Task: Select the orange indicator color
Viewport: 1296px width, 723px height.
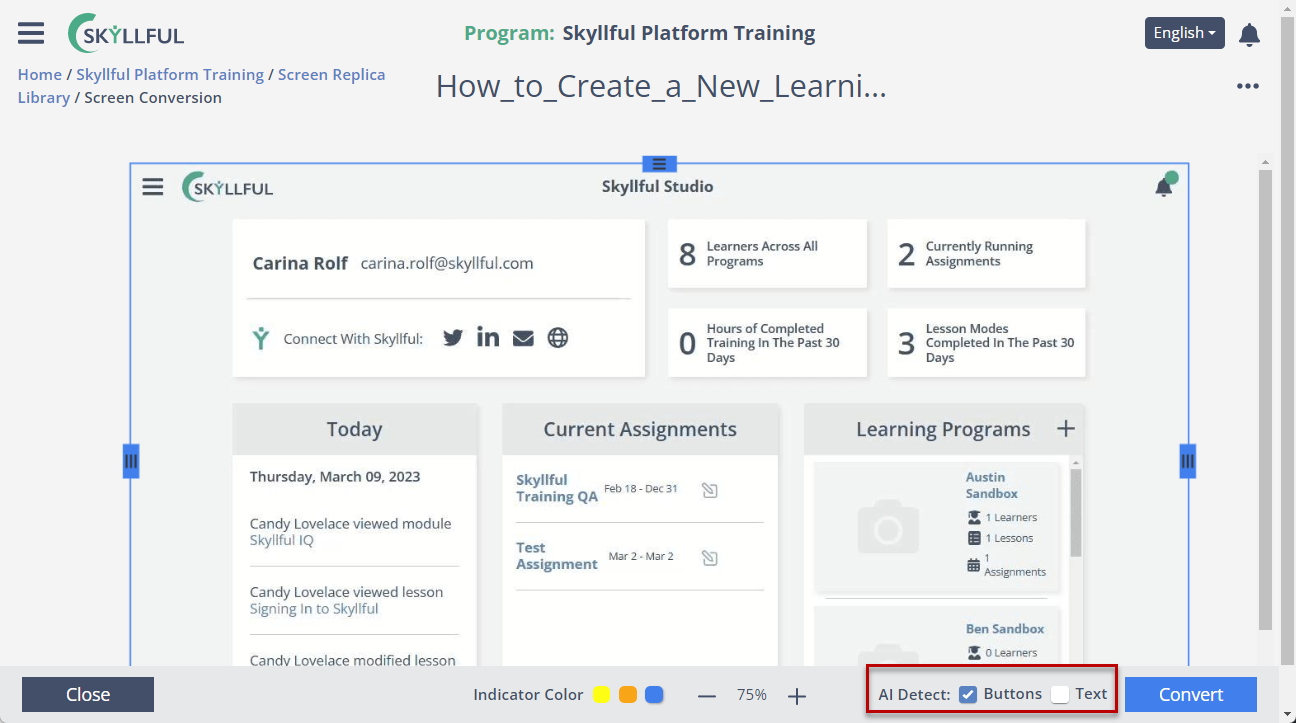Action: pyautogui.click(x=628, y=695)
